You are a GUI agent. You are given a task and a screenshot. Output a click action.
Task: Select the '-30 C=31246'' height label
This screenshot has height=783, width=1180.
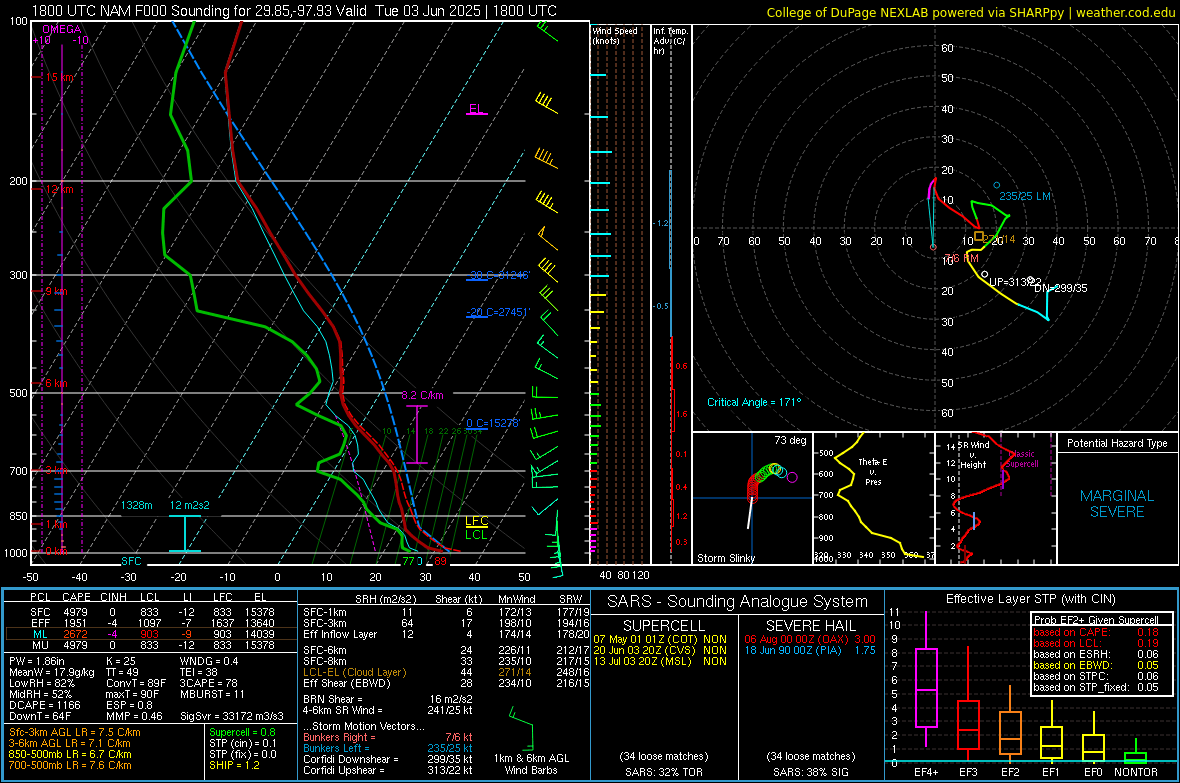coord(498,276)
